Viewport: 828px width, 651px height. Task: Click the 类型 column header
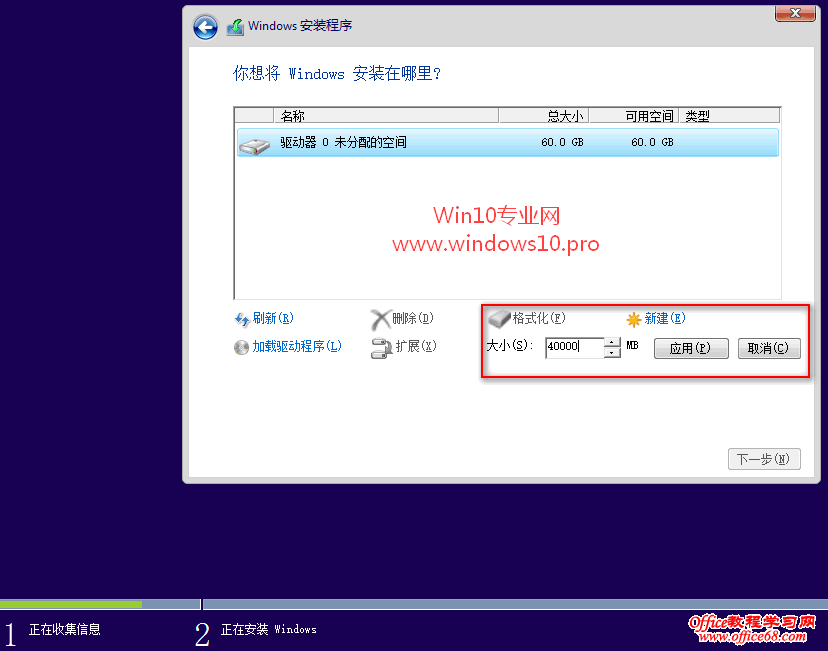click(x=697, y=114)
